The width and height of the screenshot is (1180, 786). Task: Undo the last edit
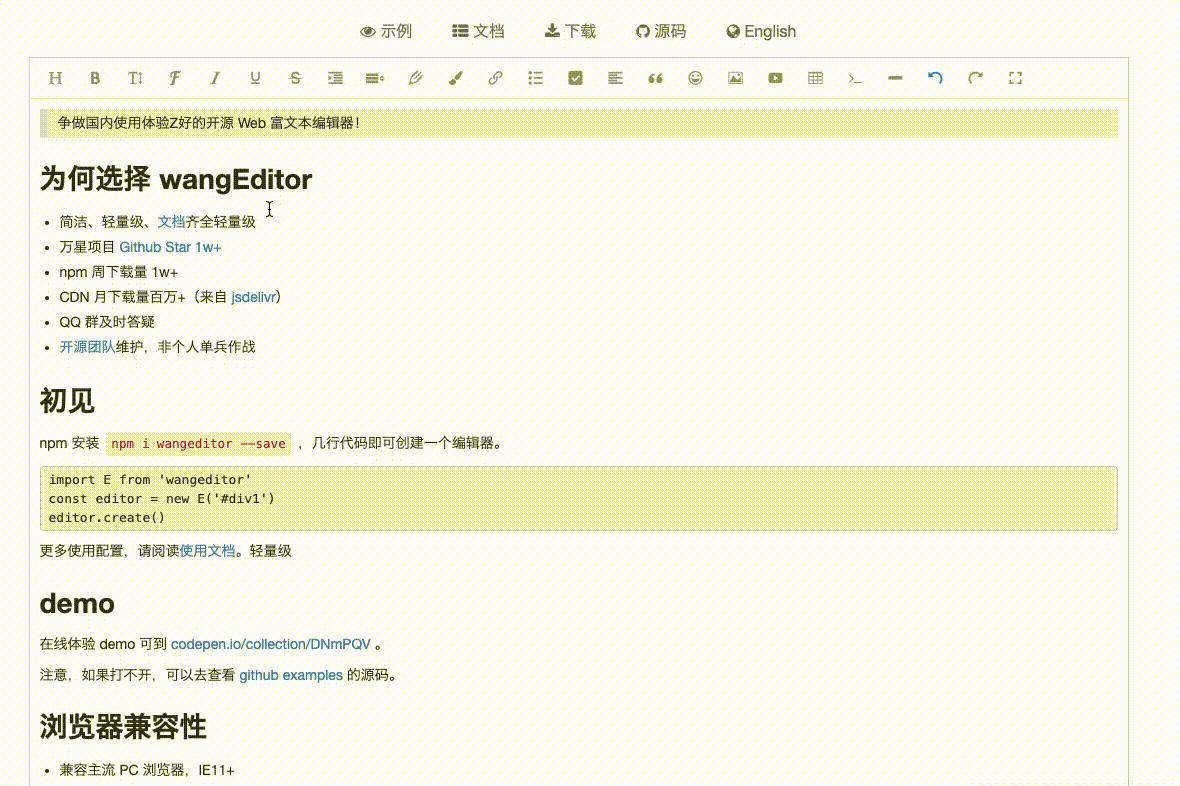pyautogui.click(x=935, y=77)
